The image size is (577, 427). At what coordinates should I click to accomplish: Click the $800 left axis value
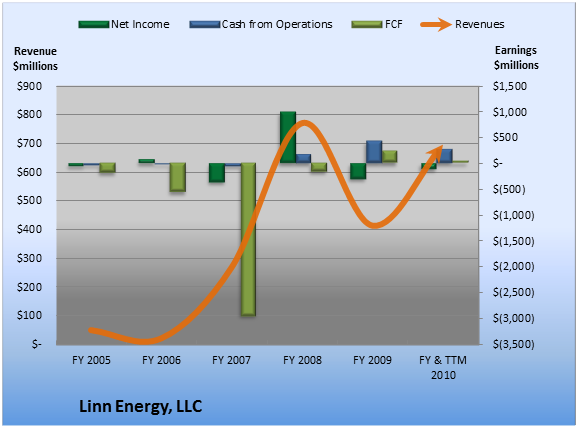coord(30,114)
